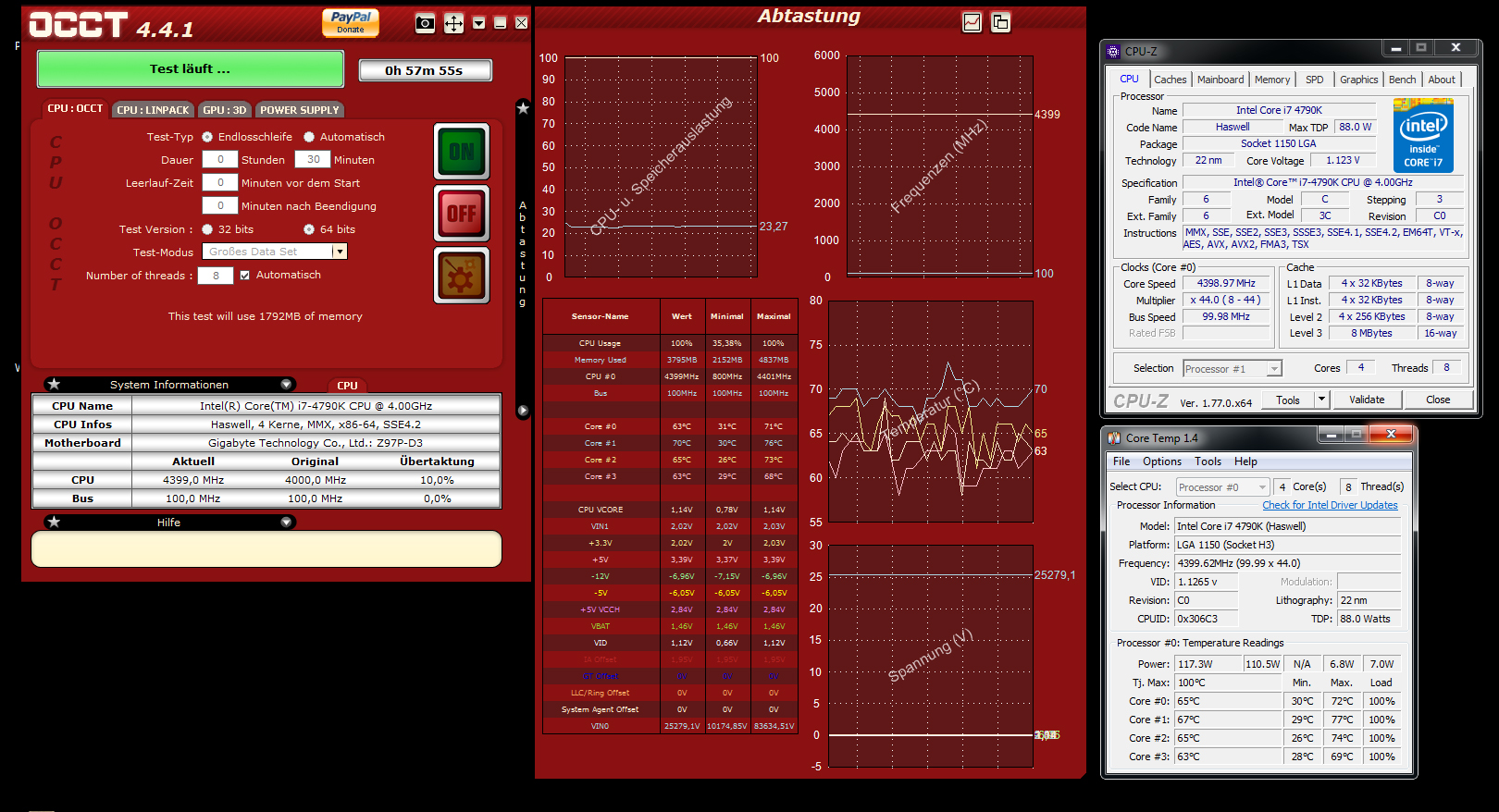
Task: Switch to the CPU : LINPACK tab
Action: [x=153, y=109]
